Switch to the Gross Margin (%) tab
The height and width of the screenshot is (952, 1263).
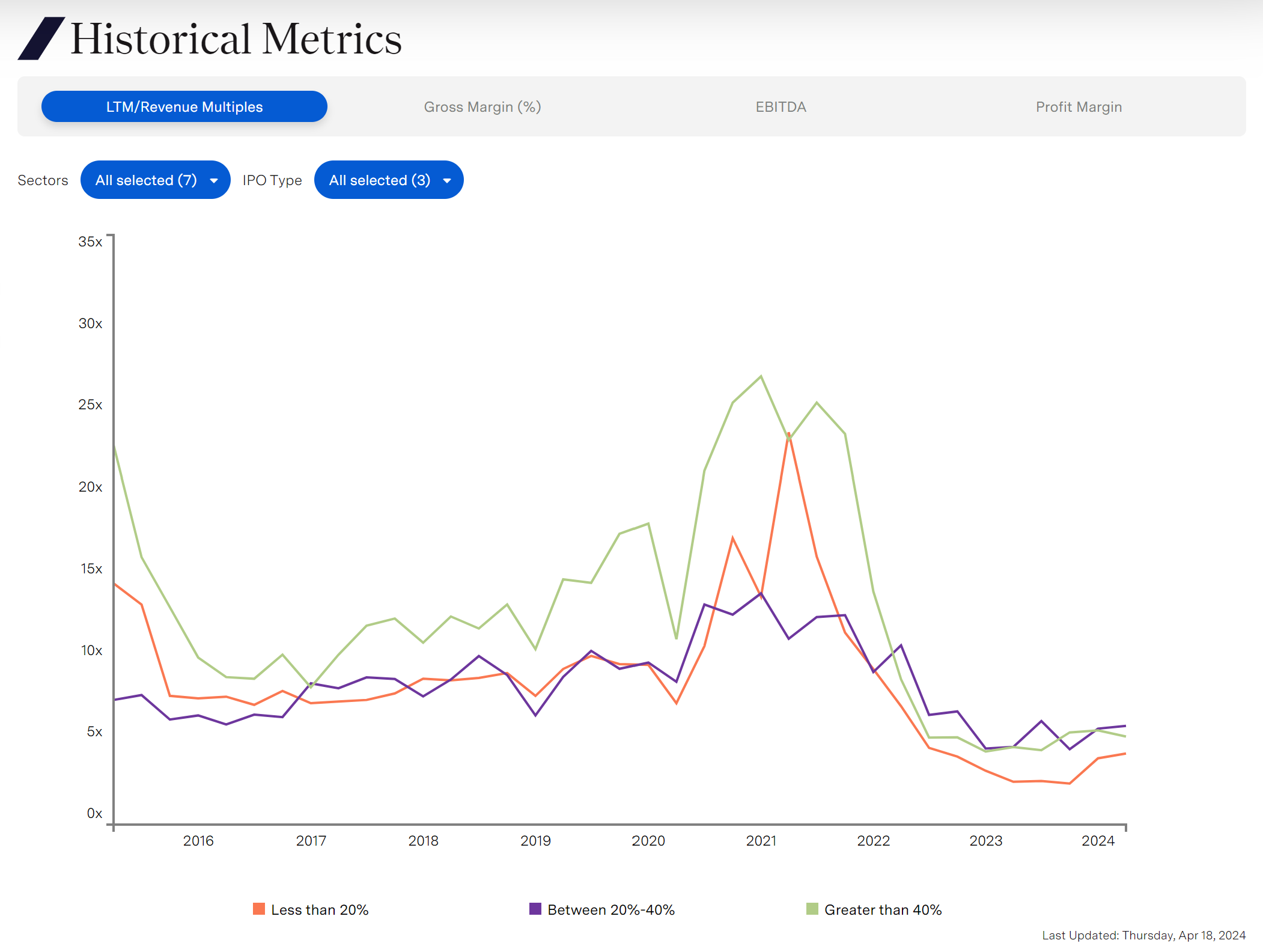pos(482,106)
